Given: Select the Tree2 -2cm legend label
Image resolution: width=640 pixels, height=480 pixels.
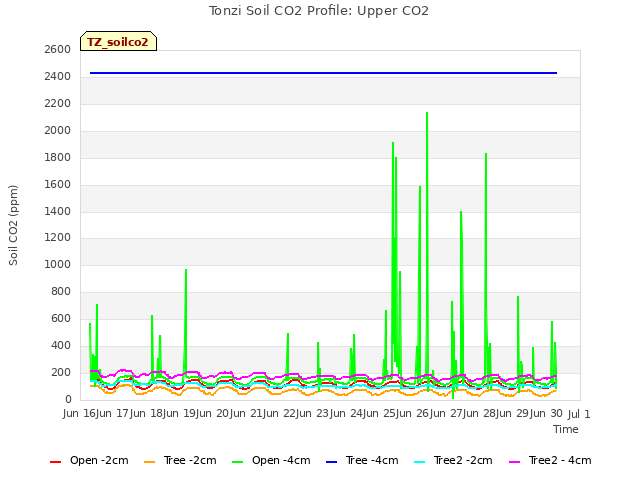Looking at the screenshot, I should click(x=463, y=460).
